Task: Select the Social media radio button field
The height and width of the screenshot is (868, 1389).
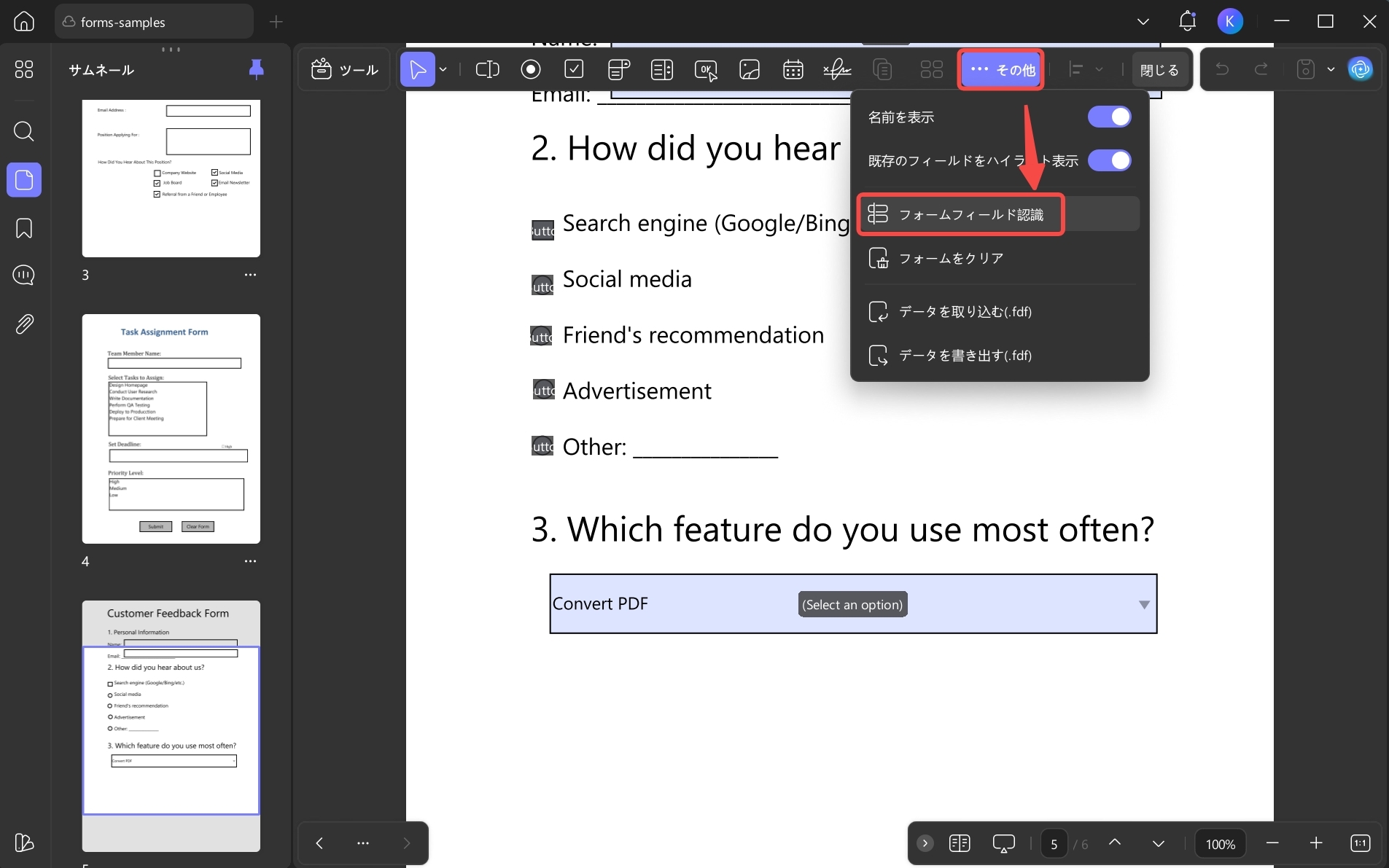Action: [542, 284]
